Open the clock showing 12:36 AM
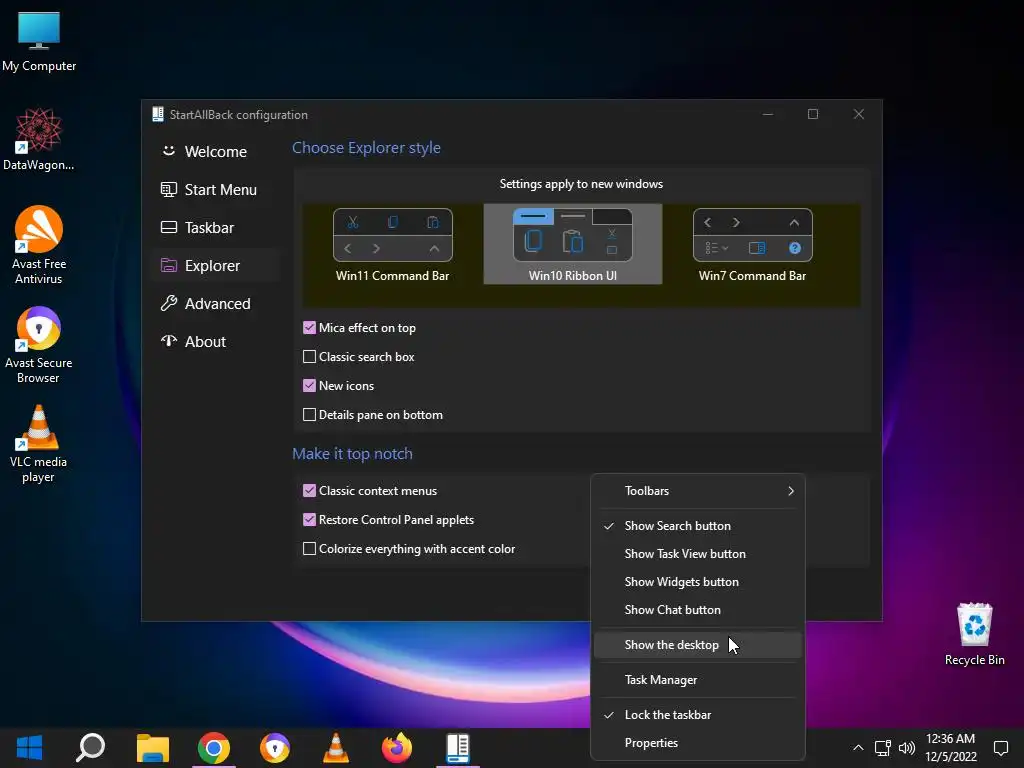This screenshot has height=768, width=1024. pos(951,748)
